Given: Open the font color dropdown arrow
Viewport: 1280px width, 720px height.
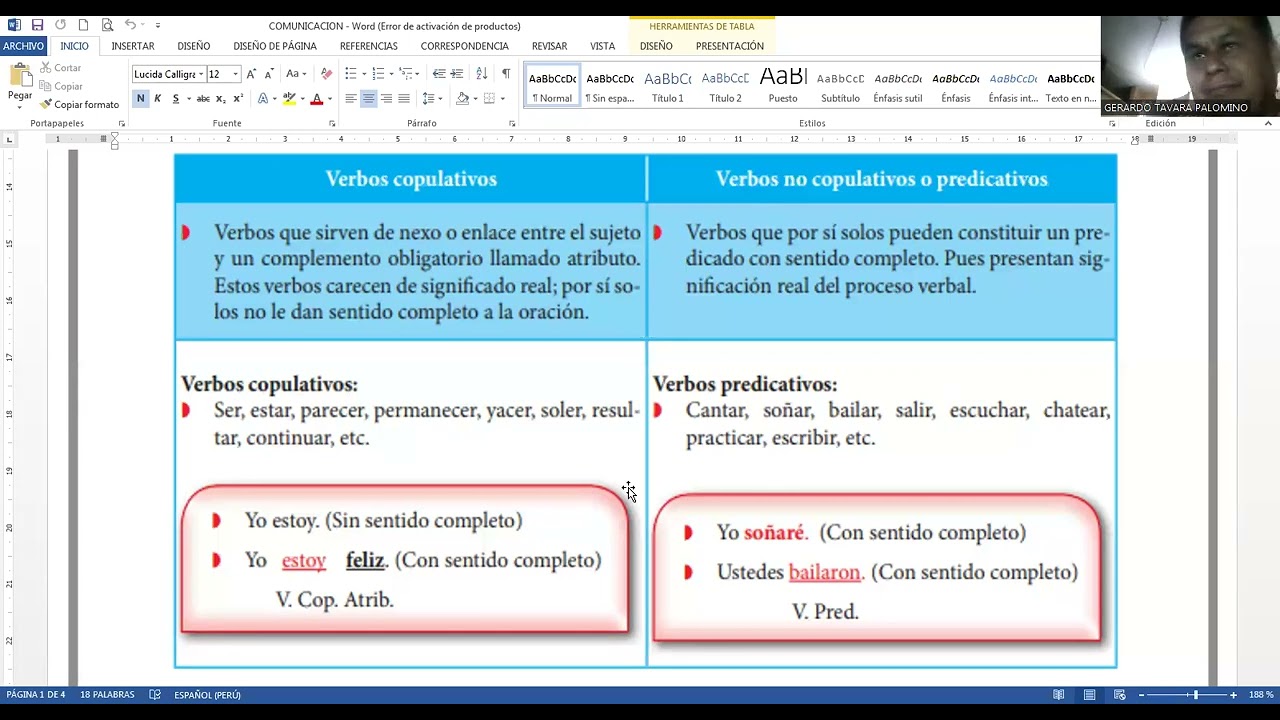Looking at the screenshot, I should click(329, 99).
